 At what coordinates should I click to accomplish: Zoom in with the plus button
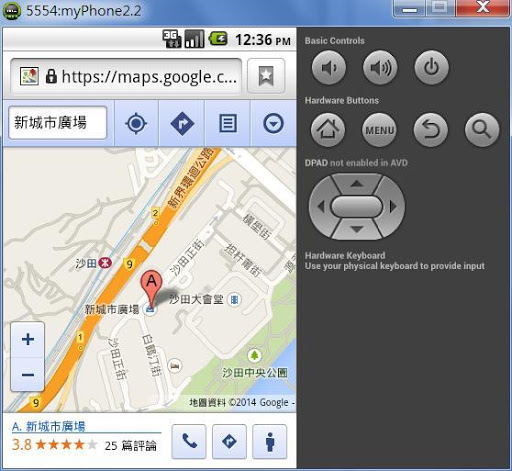click(28, 339)
